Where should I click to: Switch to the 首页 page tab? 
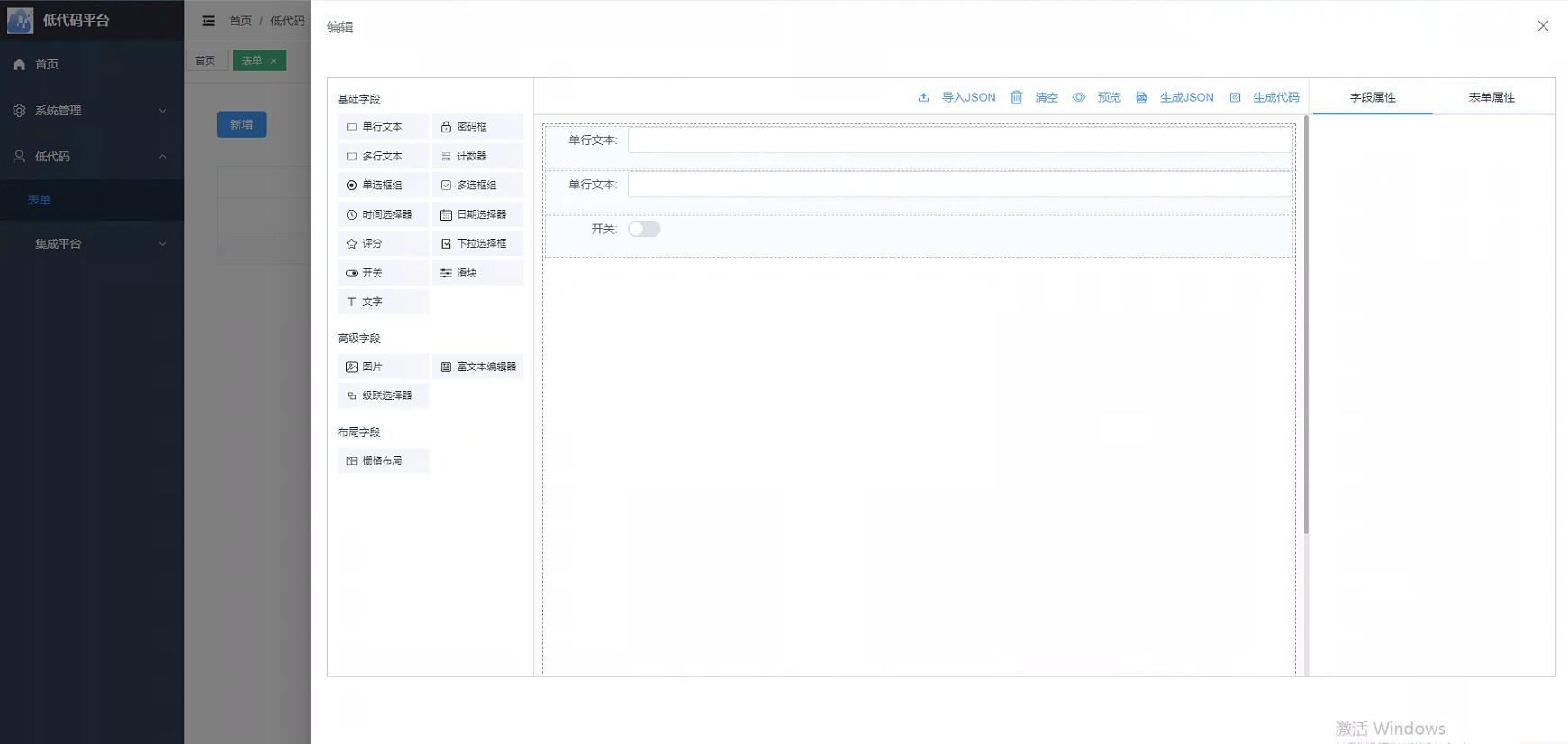(206, 60)
